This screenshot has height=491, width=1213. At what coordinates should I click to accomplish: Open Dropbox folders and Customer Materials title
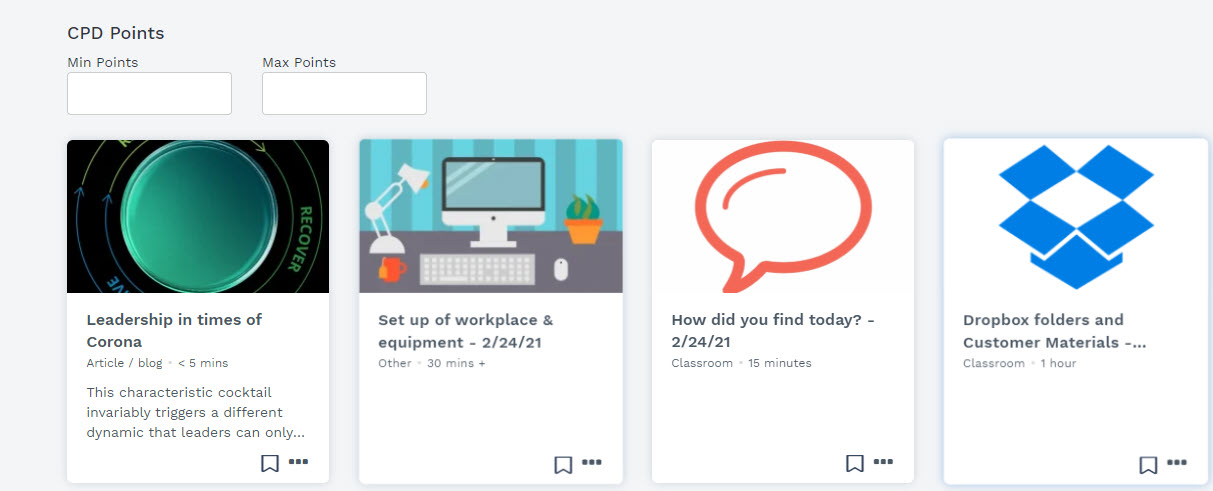(1054, 330)
